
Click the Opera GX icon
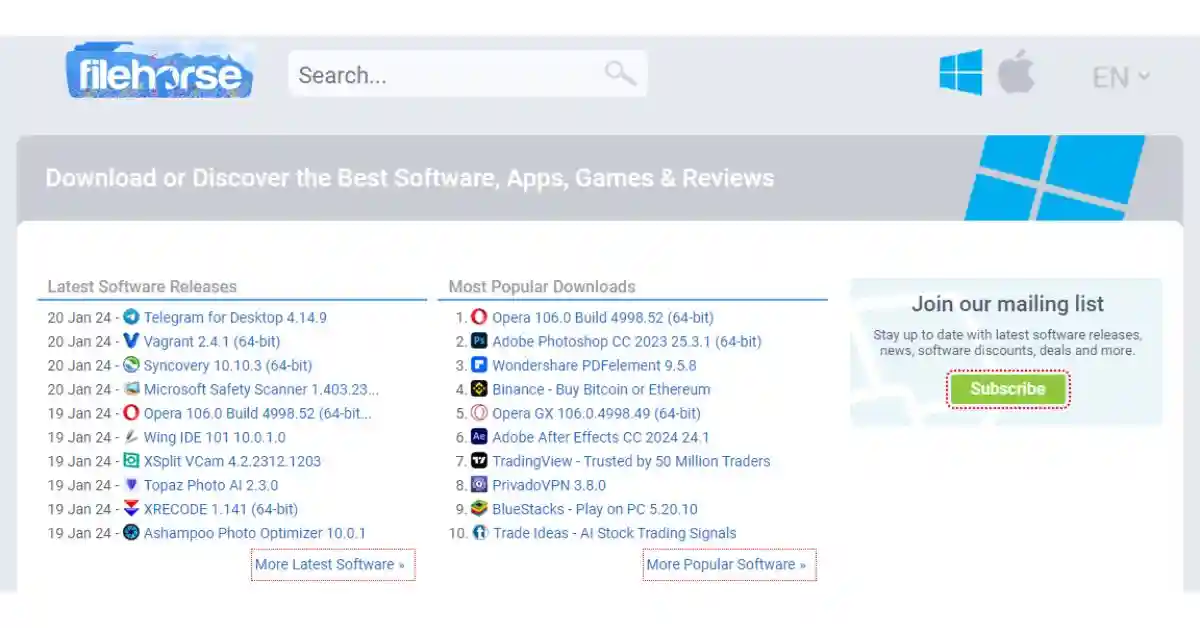coord(479,413)
